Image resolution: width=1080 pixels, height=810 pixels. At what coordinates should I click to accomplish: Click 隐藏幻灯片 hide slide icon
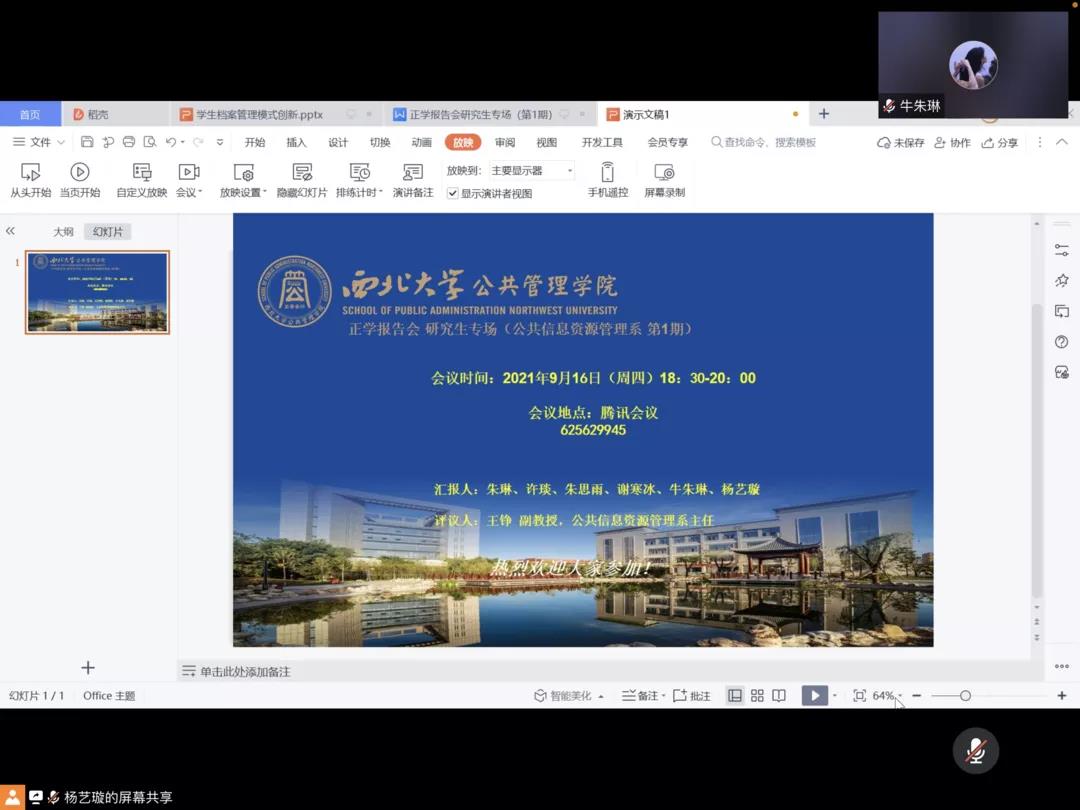tap(302, 173)
